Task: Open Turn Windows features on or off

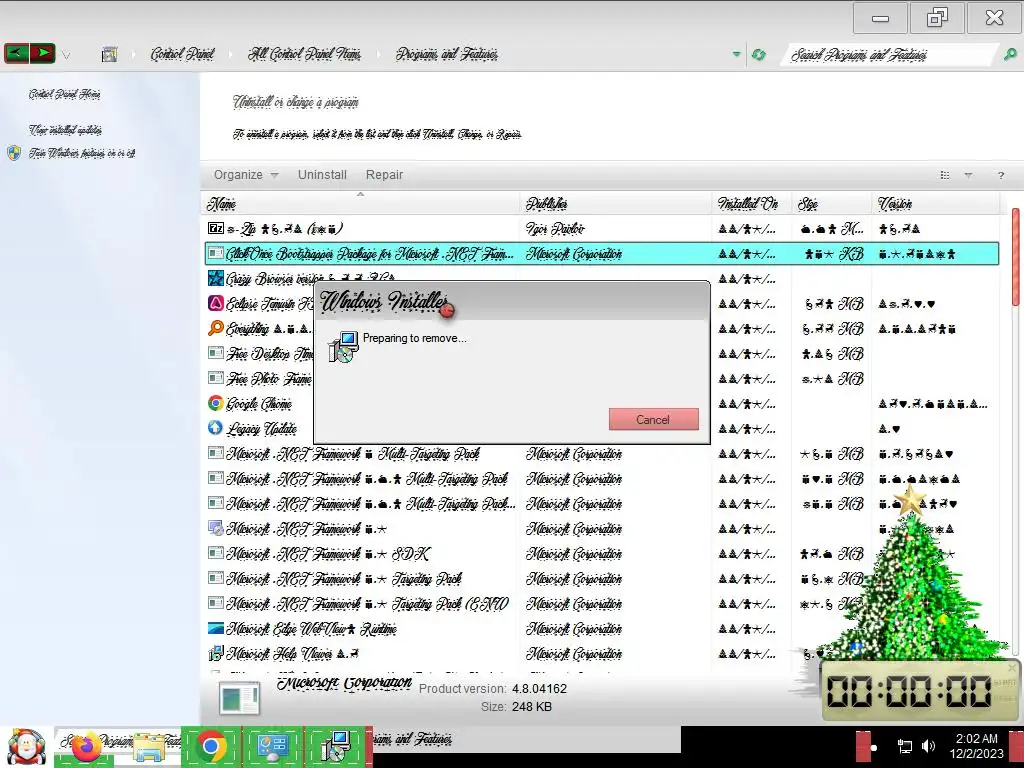Action: point(82,153)
